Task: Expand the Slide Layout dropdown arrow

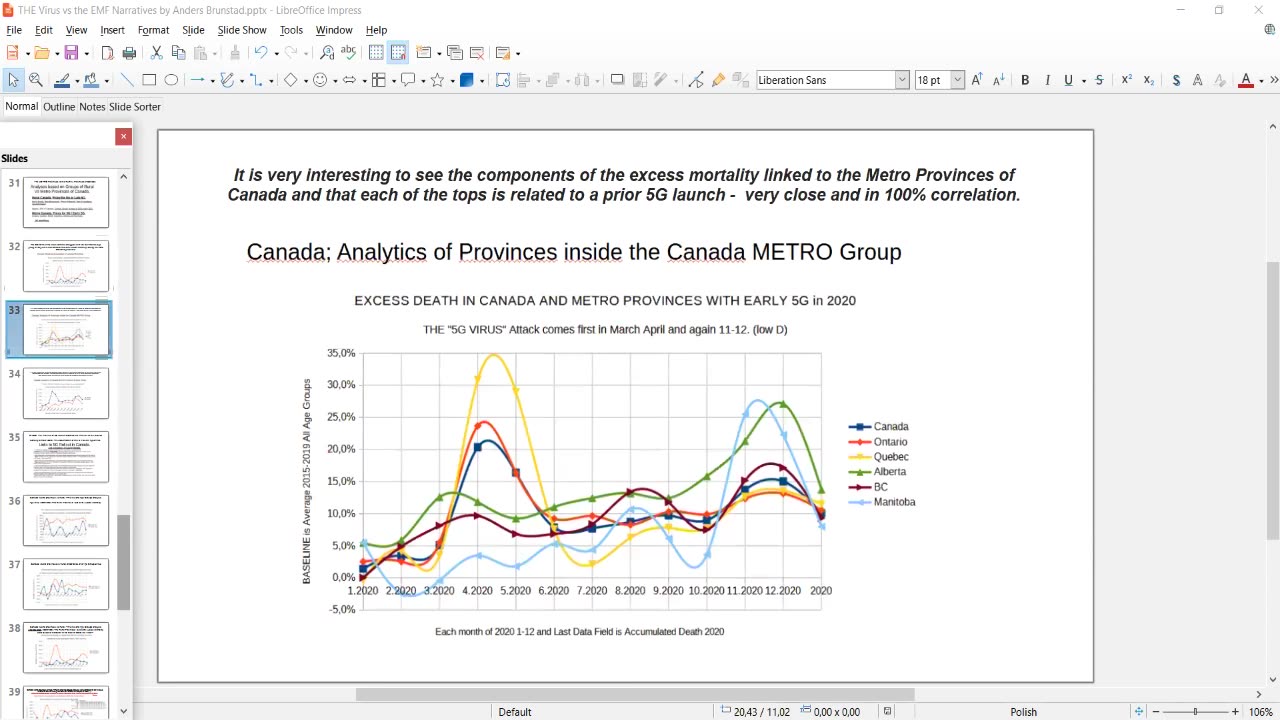Action: click(x=517, y=54)
